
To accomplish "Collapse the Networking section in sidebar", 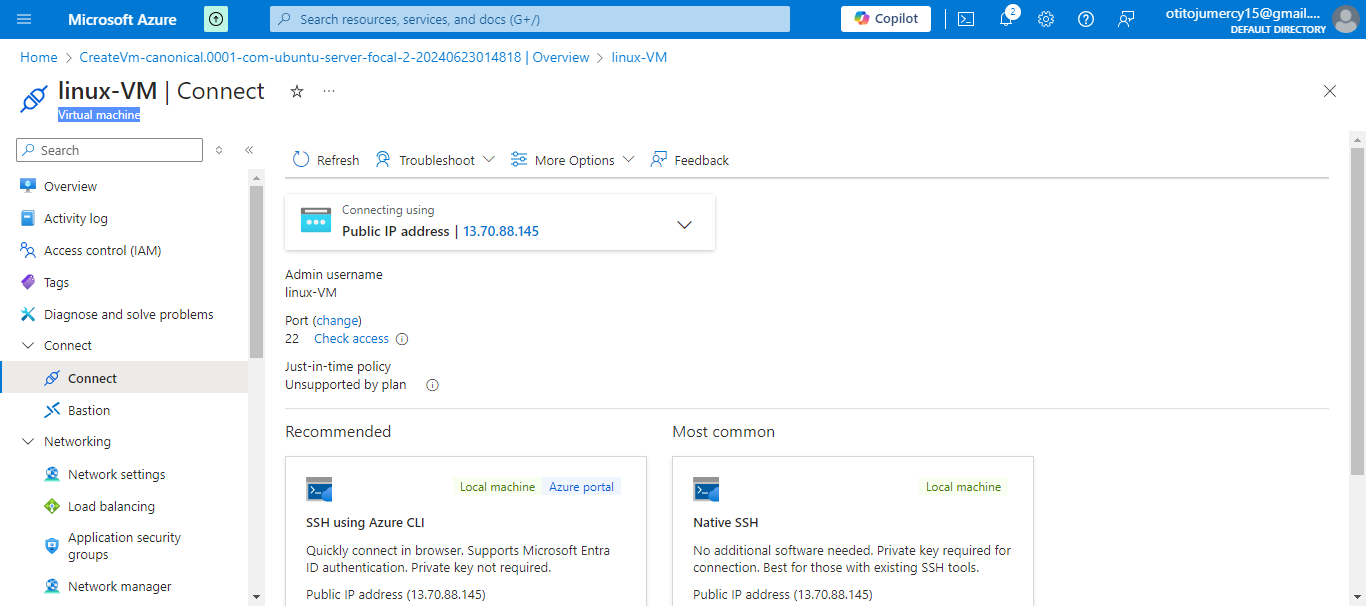I will (28, 442).
